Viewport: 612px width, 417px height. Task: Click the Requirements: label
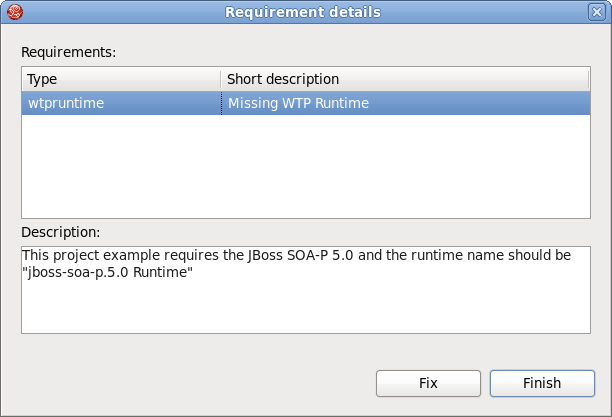pyautogui.click(x=69, y=51)
